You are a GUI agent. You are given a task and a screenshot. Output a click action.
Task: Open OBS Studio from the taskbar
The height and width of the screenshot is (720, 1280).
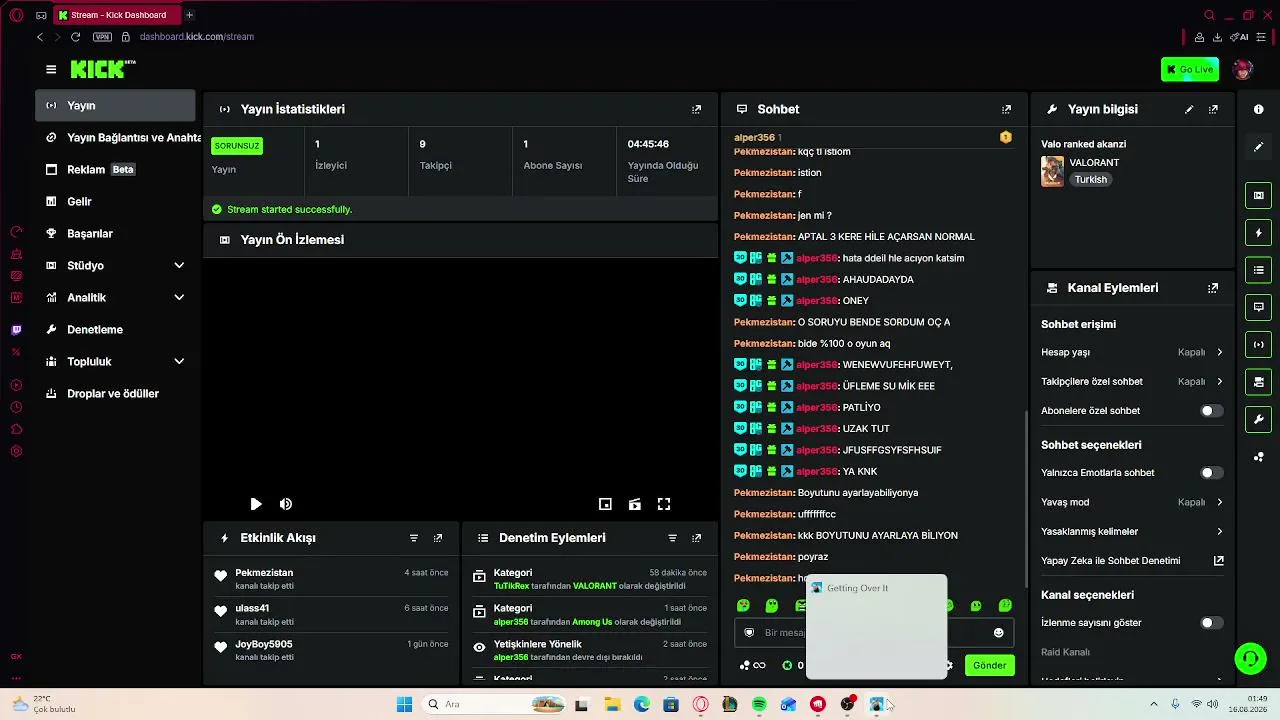click(847, 705)
